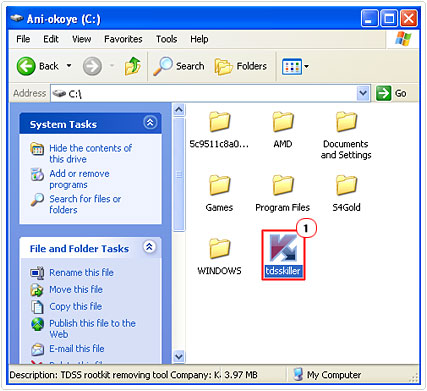
Task: Click the task pane scrollbar up arrow
Action: [179, 110]
